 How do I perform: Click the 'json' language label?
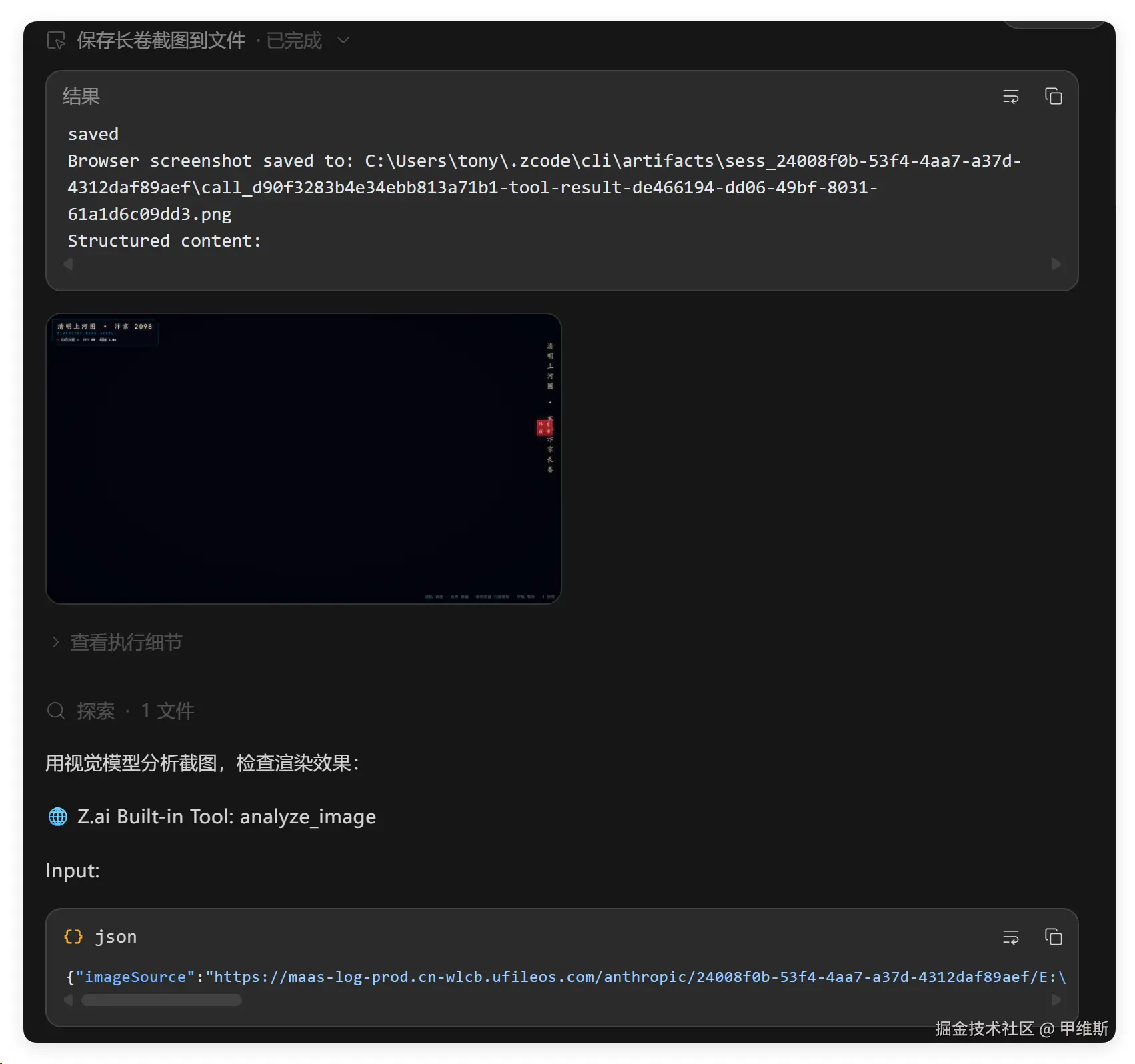tap(116, 937)
